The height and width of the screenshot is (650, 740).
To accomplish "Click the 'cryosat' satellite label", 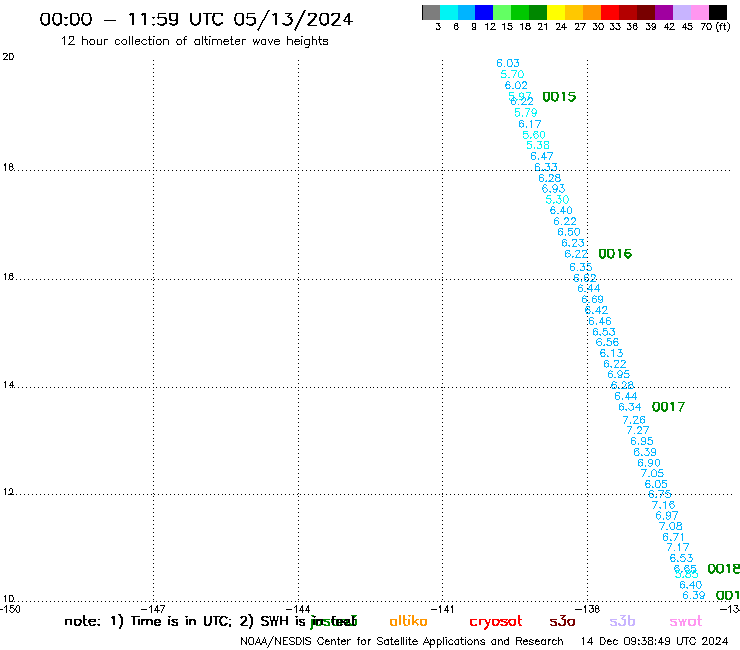I will [496, 621].
